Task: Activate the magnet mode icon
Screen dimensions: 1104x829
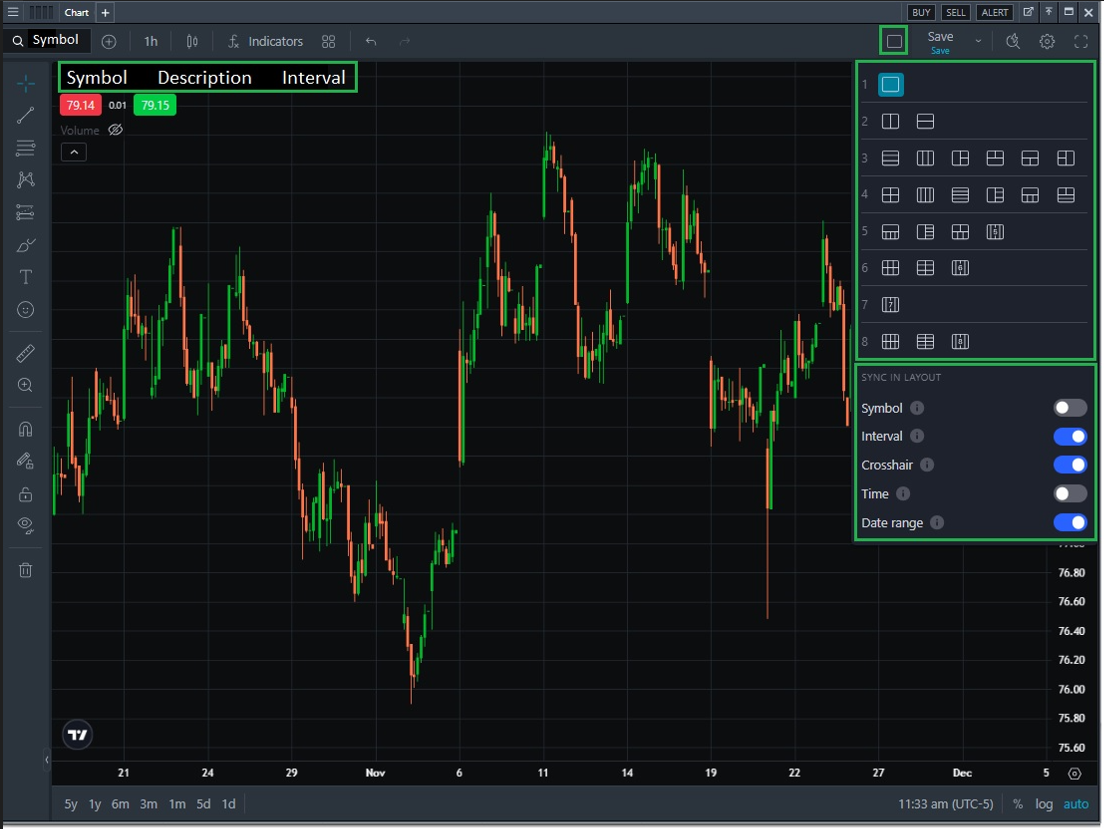Action: (26, 429)
